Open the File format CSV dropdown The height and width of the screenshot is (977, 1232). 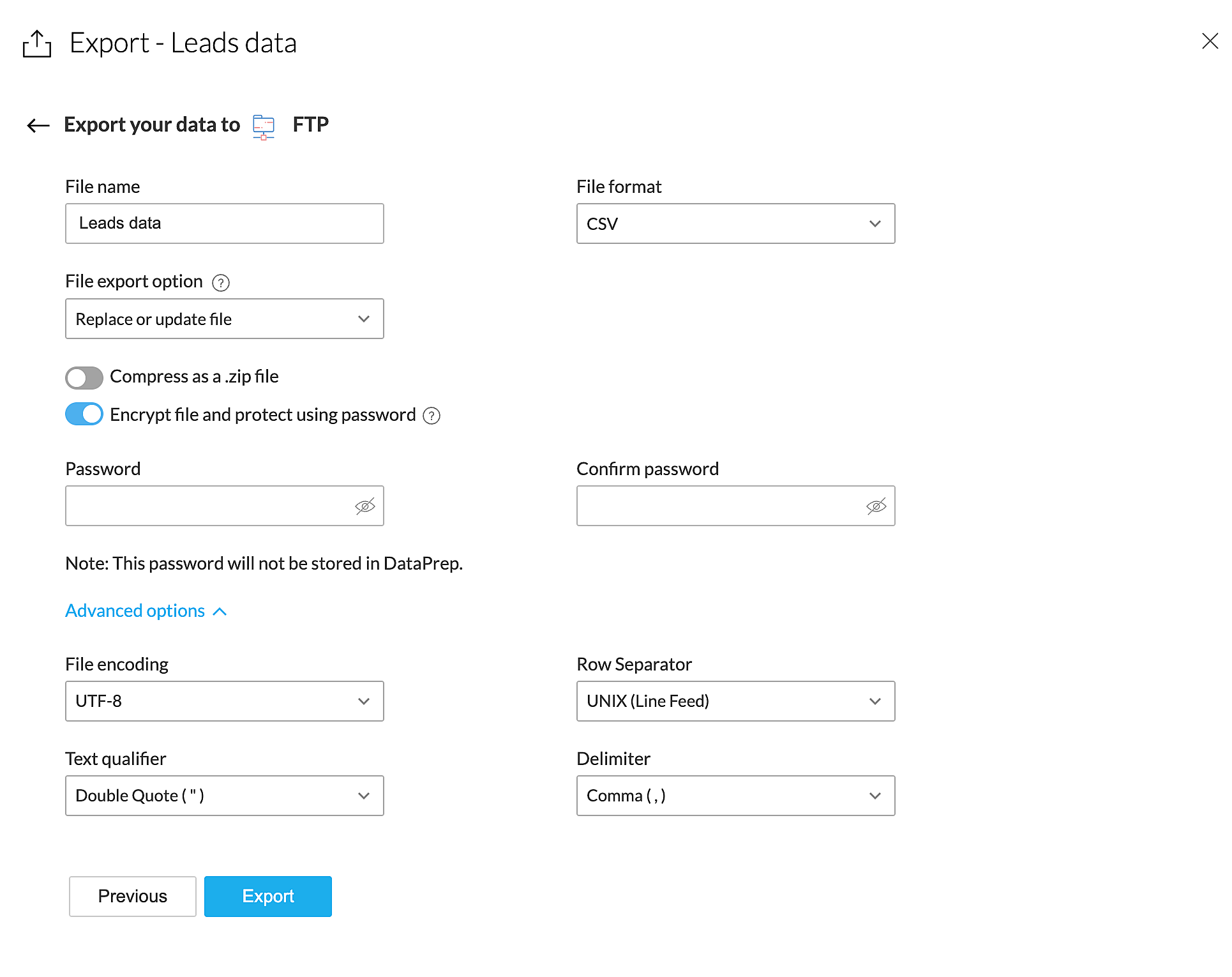click(735, 224)
